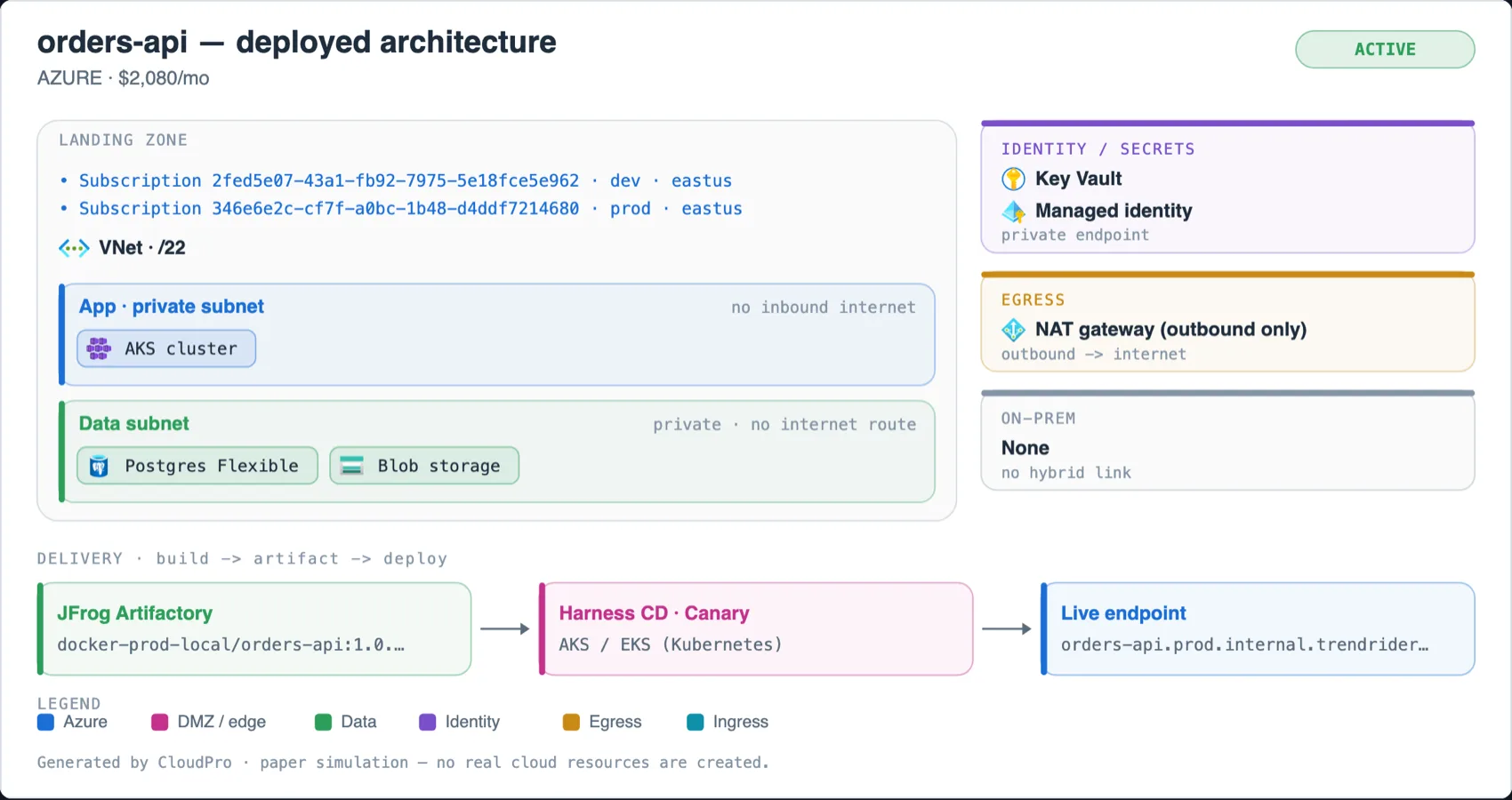The height and width of the screenshot is (800, 1512).
Task: Click the 'docker-prod-local/orders-api:1.0…' artifact path
Action: (231, 644)
